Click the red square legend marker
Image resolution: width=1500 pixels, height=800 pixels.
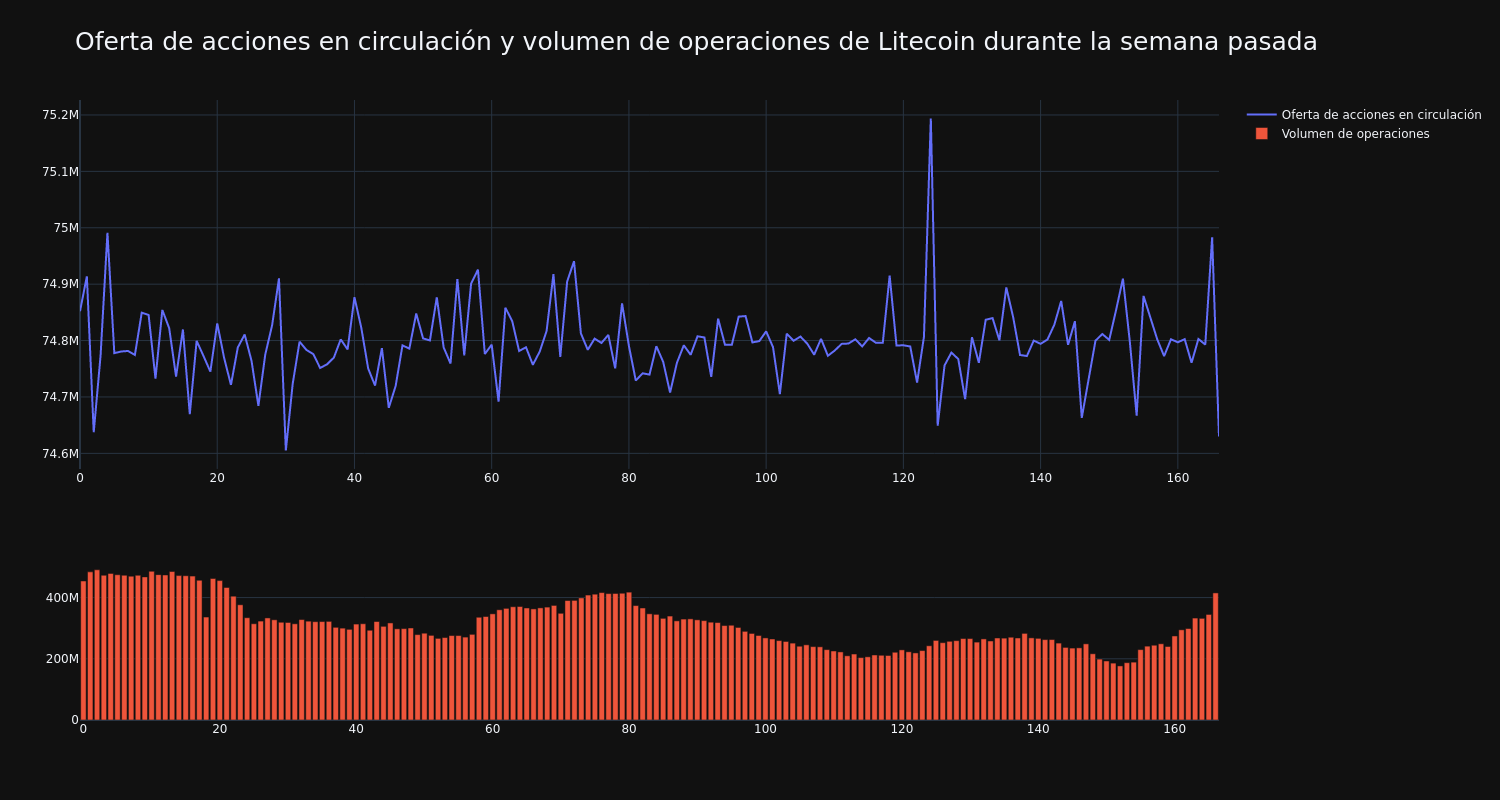1262,134
